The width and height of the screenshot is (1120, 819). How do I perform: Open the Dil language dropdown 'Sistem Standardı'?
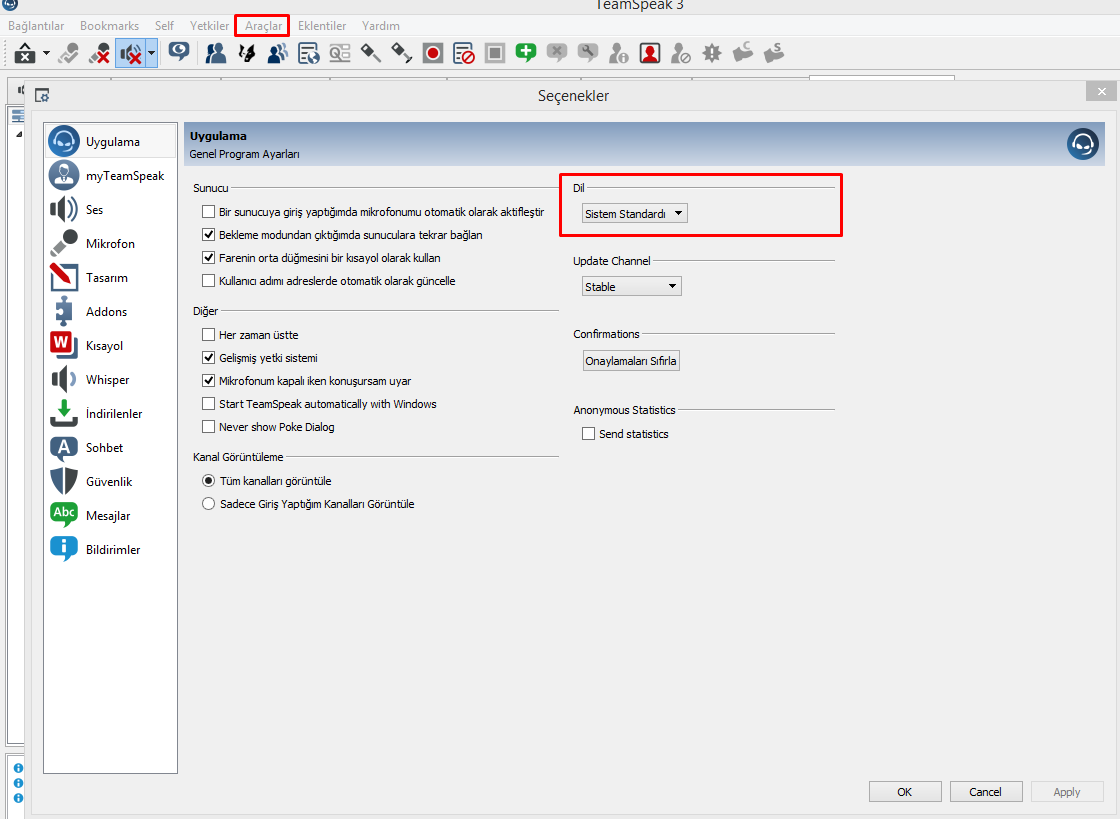635,213
